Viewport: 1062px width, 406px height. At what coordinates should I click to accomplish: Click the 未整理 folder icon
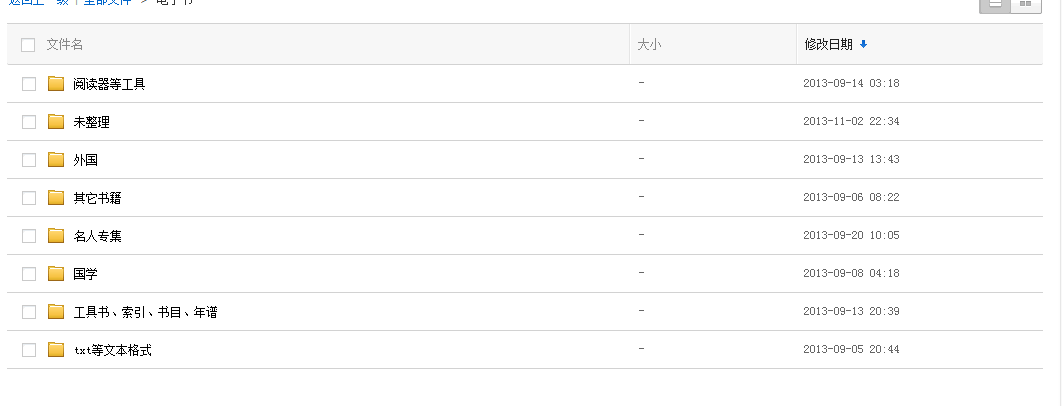coord(56,122)
